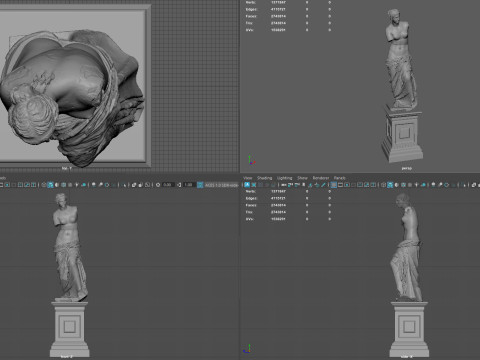Click the Gamma icon in front panel

(x=179, y=185)
